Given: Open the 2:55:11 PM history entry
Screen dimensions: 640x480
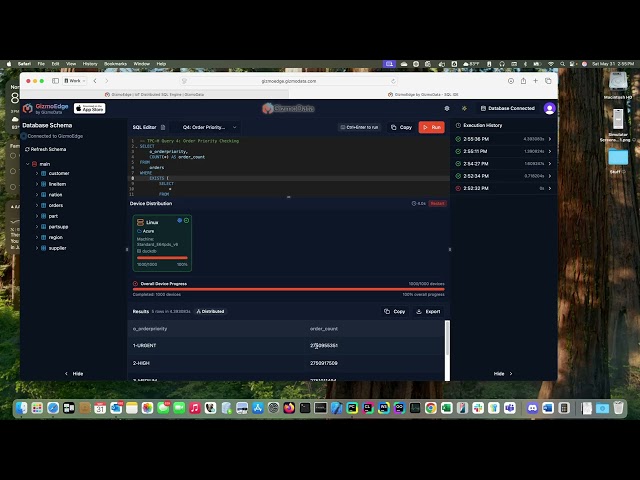Looking at the screenshot, I should pos(504,151).
